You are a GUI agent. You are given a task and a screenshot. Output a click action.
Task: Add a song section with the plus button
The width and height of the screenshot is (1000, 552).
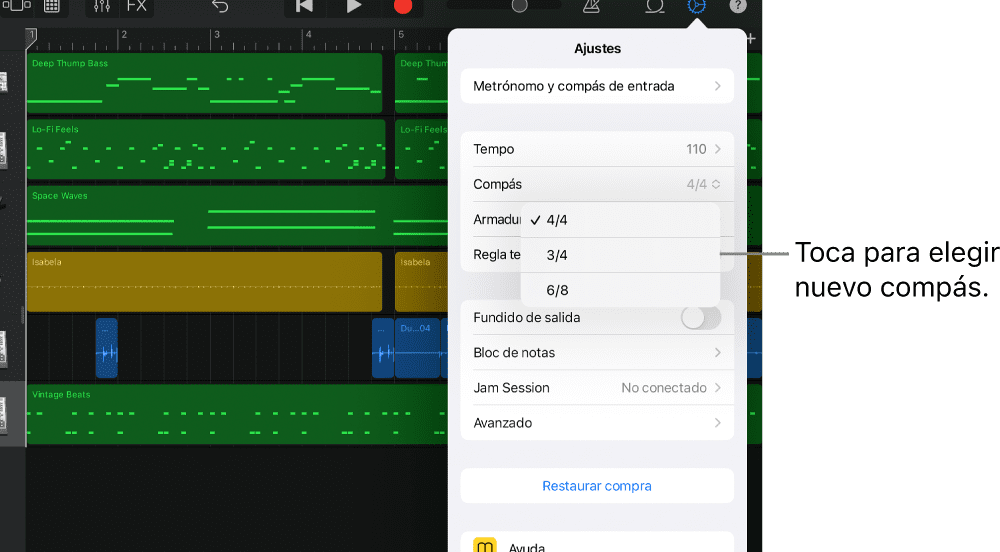coord(751,39)
